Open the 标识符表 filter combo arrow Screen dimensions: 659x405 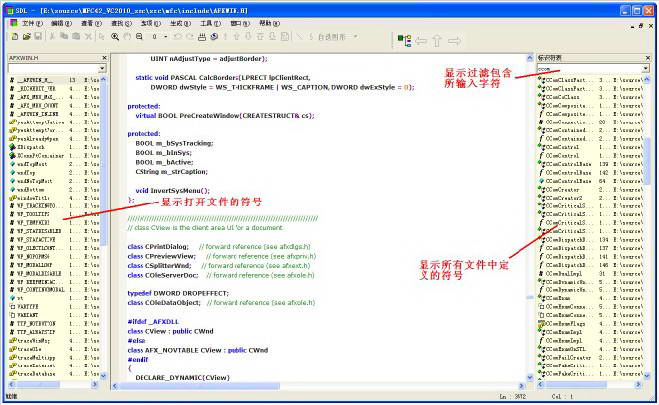tap(646, 68)
